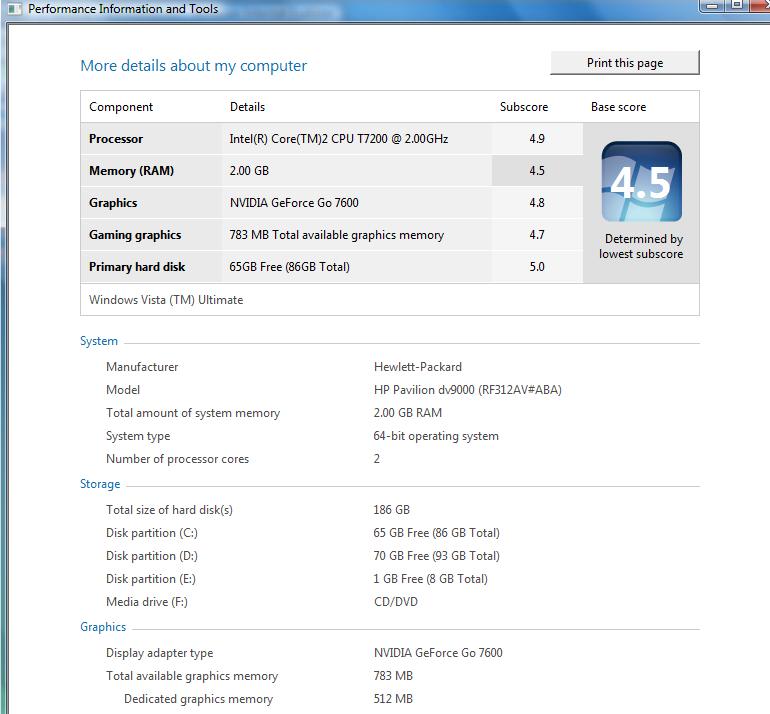Click the Base score column header
Screen dimensions: 770x714
coord(618,107)
